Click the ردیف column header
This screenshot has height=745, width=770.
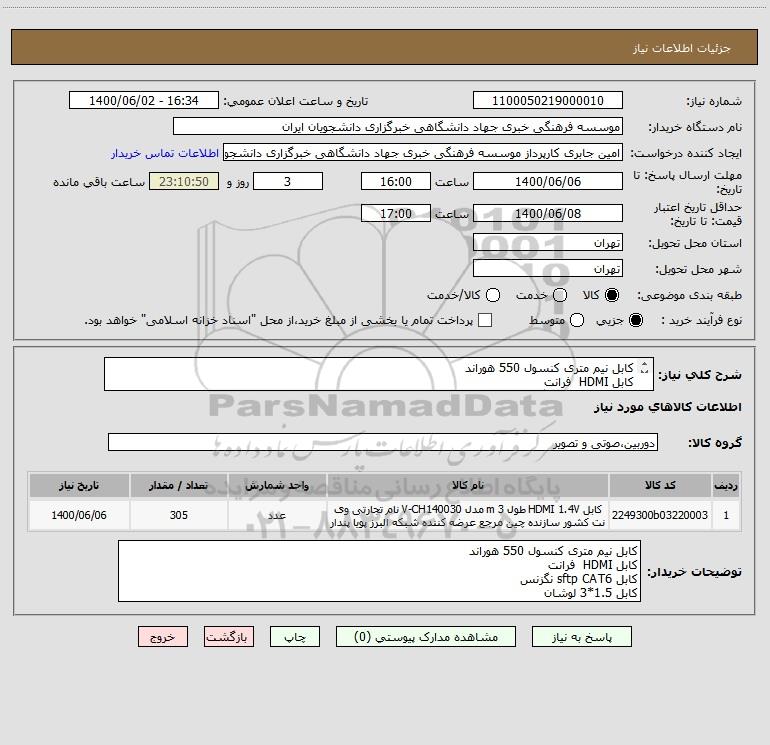click(x=726, y=485)
